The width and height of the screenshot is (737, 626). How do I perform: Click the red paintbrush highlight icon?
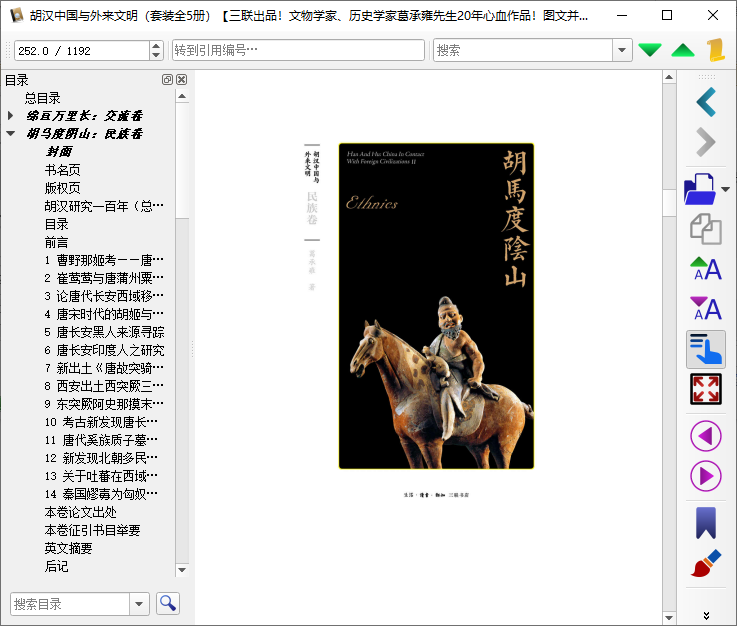pos(706,563)
